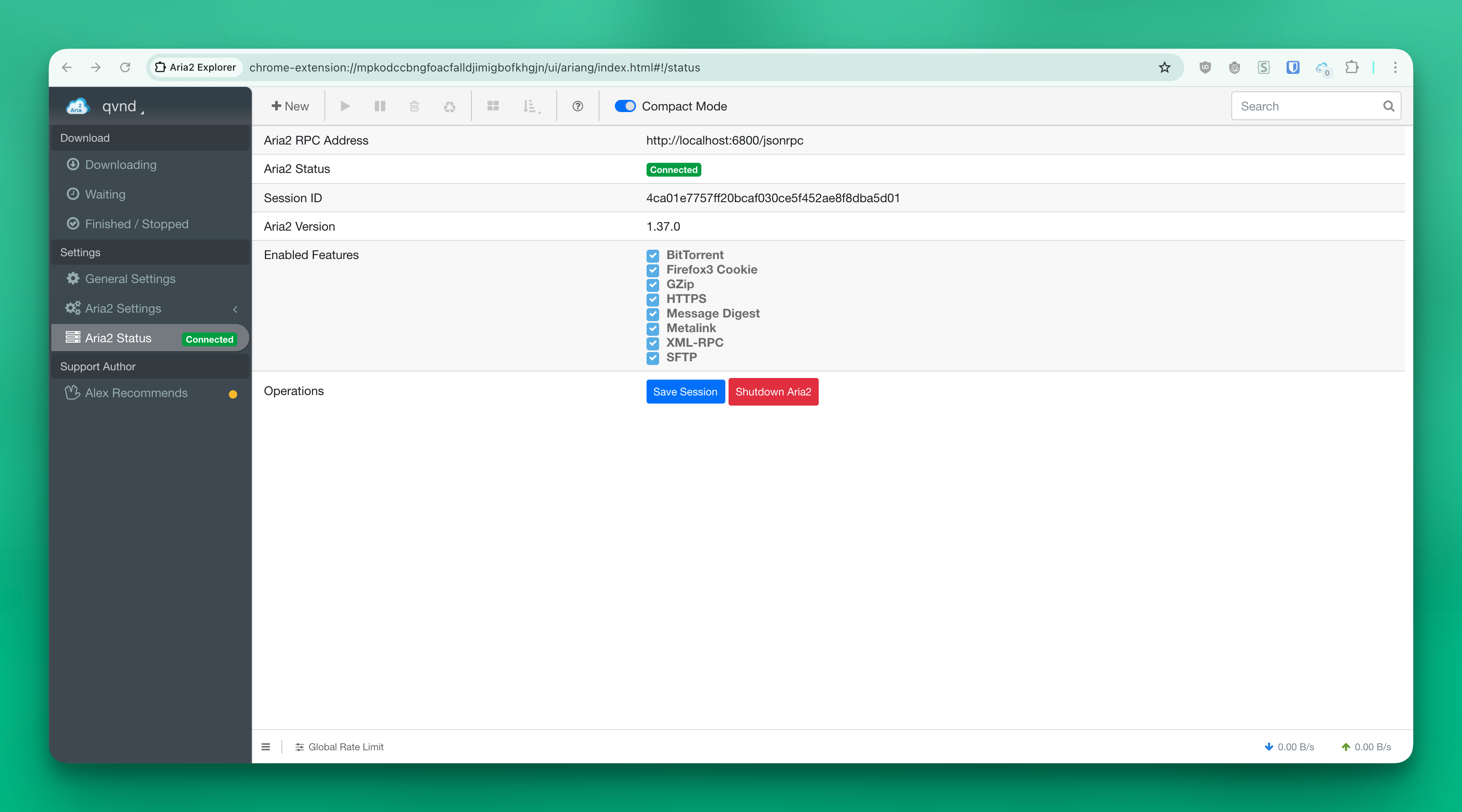Go to Downloading in the sidebar

120,164
